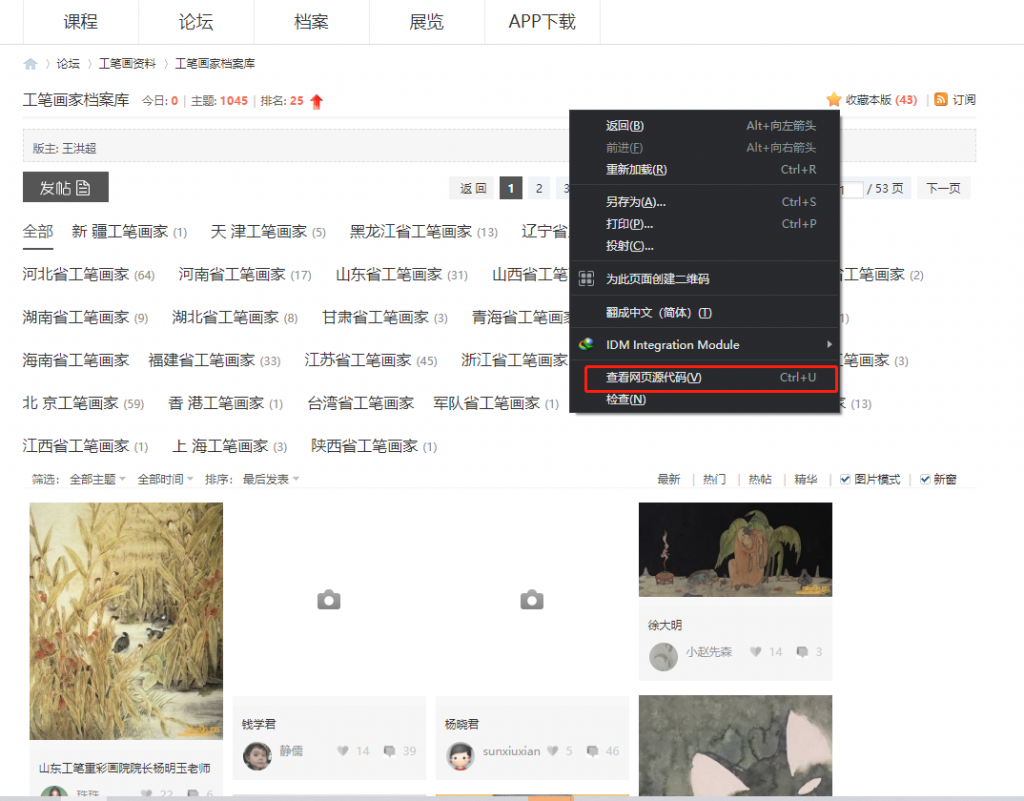1024x801 pixels.
Task: Open the 课程 navigation tab
Action: tap(80, 22)
